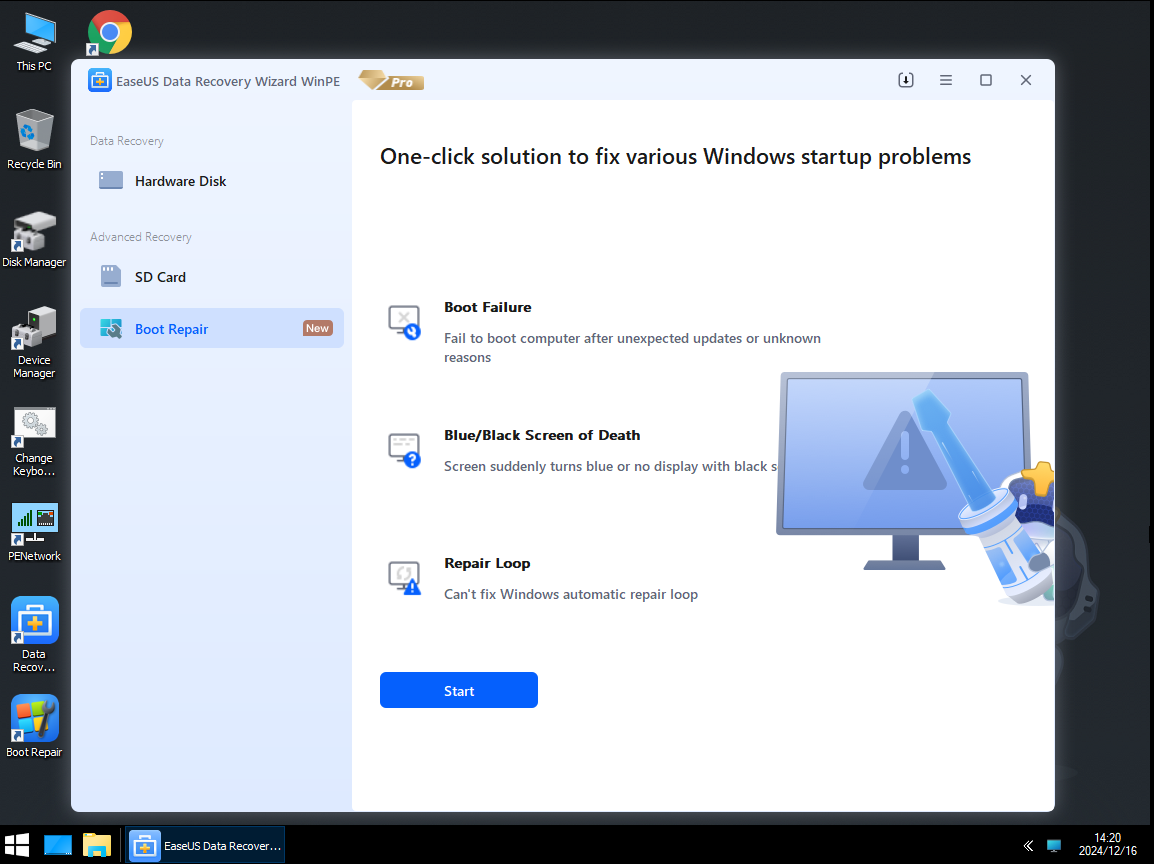Close the EaseUS Data Recovery window

click(1026, 80)
